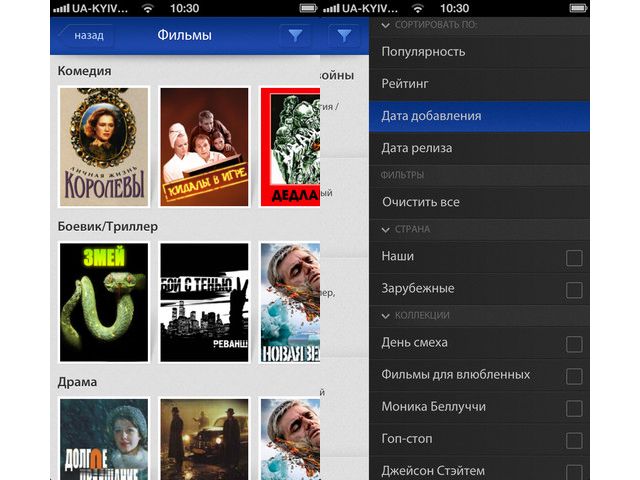Viewport: 640px width, 480px height.
Task: Open the Драма category heading
Action: coord(78,382)
